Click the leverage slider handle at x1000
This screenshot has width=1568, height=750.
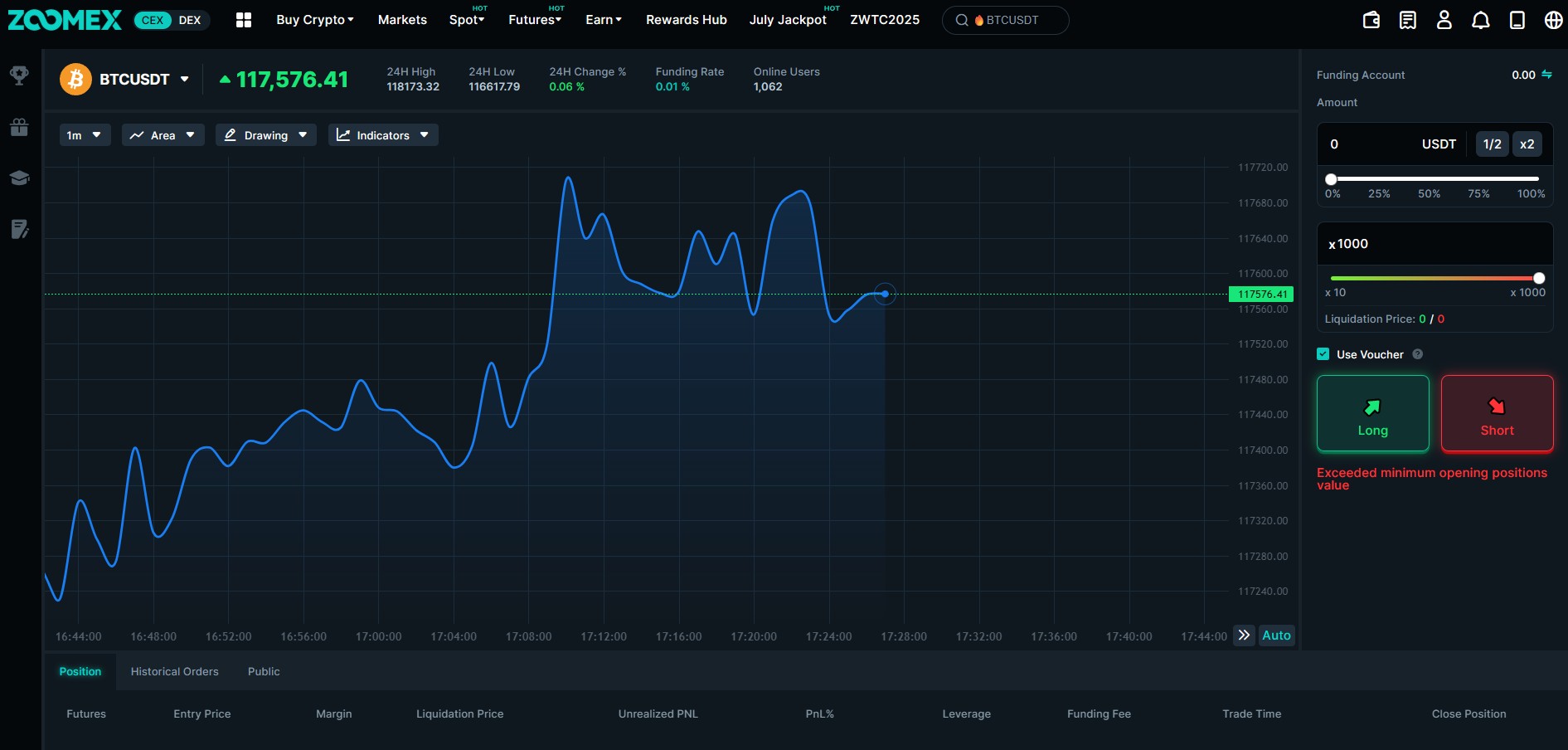(x=1539, y=279)
